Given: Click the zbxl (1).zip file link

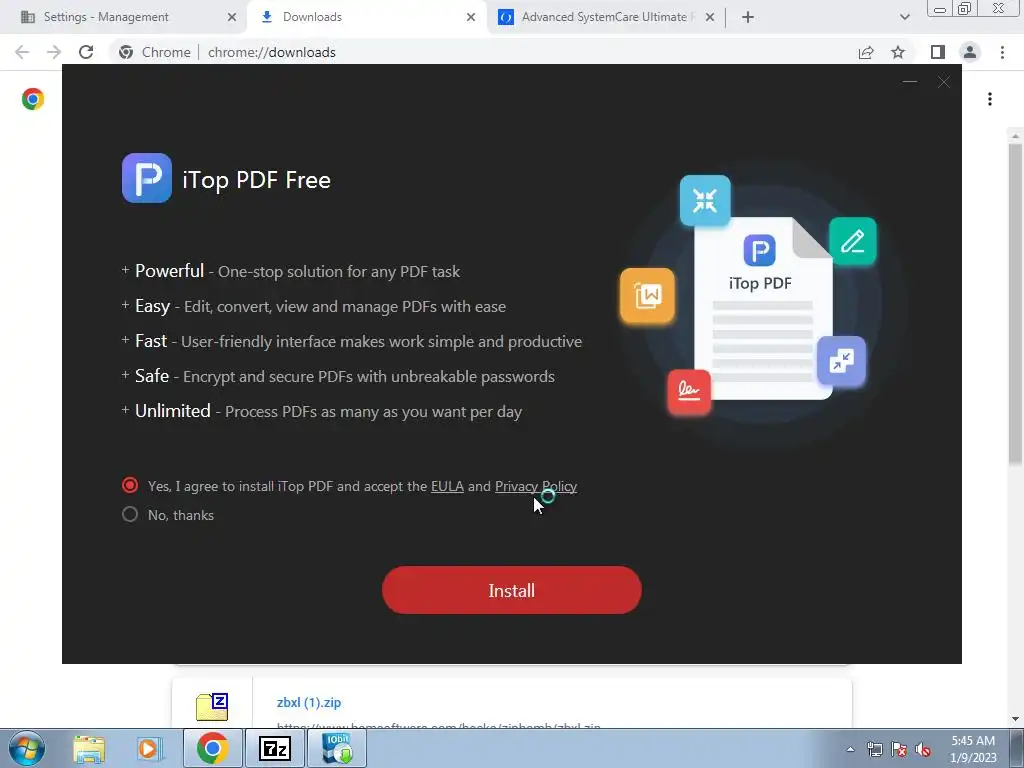Looking at the screenshot, I should (309, 703).
